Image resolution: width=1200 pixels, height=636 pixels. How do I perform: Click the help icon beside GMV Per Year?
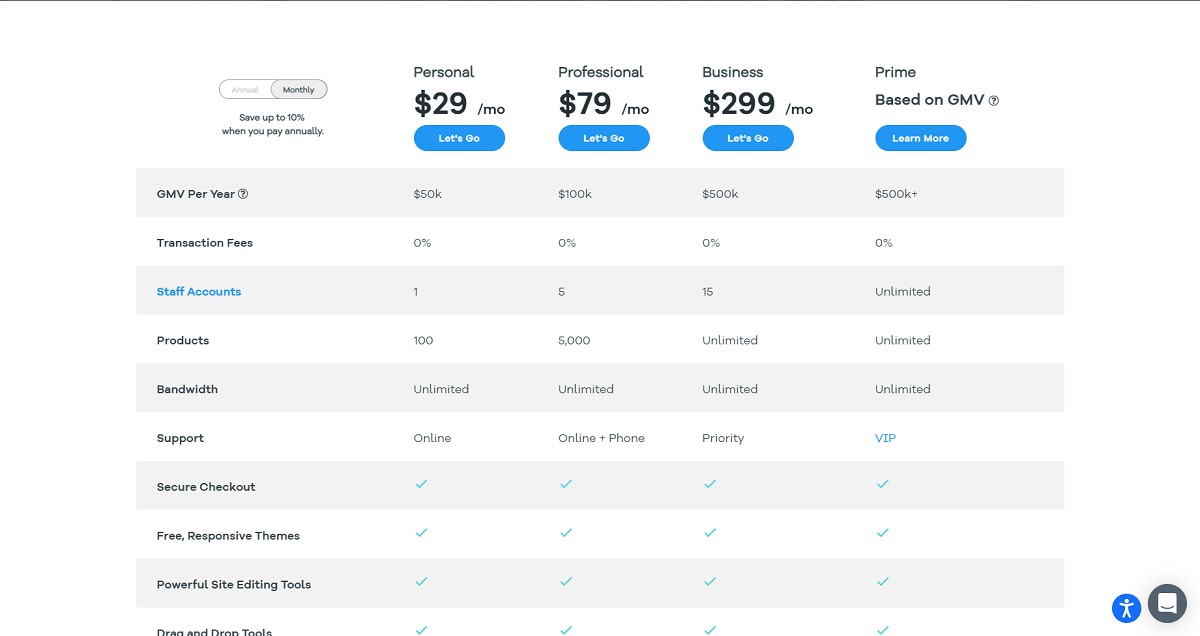243,194
